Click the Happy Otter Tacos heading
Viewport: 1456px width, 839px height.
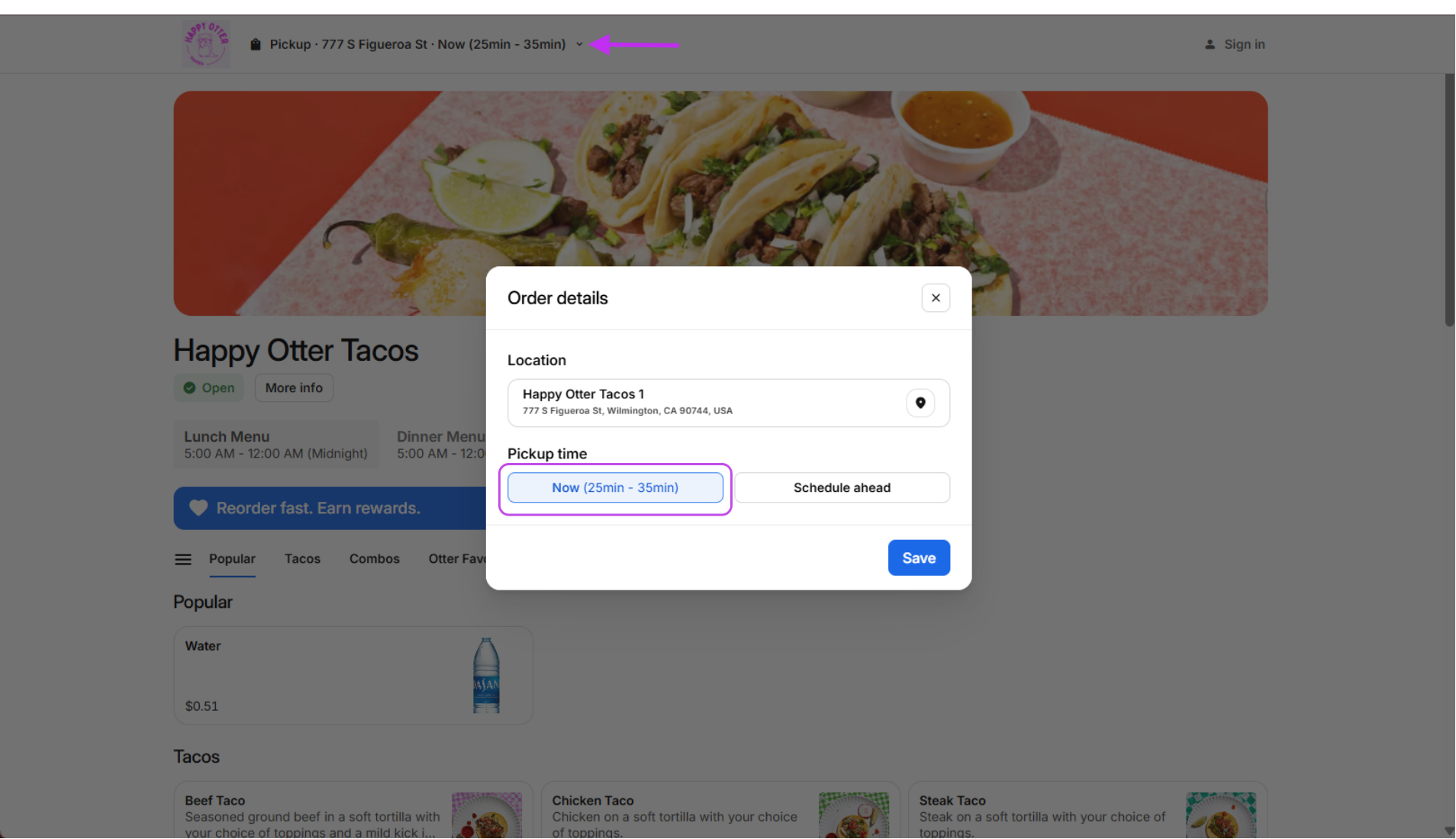[x=296, y=351]
